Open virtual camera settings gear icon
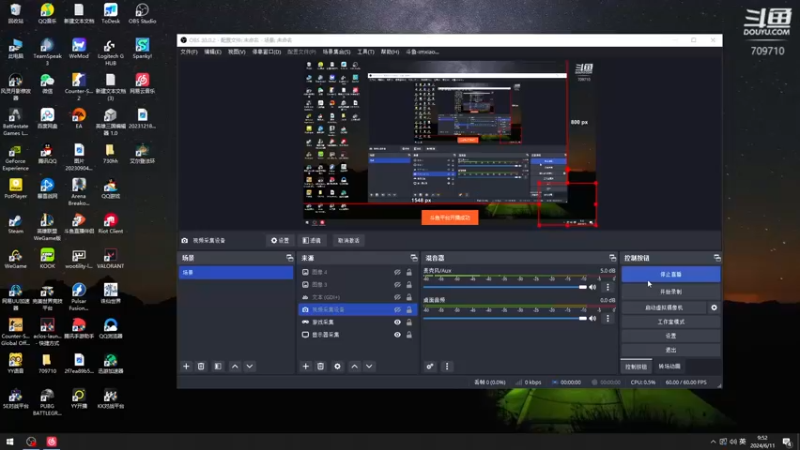 pos(714,308)
